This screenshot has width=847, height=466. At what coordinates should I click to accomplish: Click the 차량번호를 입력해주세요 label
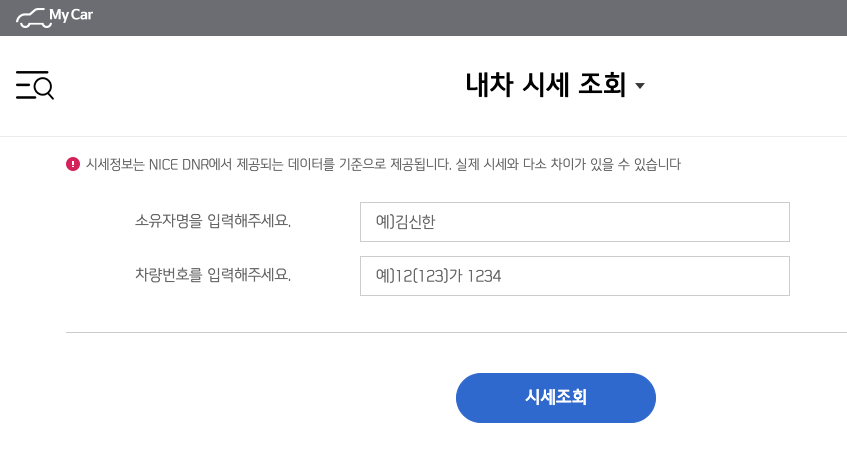coord(213,275)
